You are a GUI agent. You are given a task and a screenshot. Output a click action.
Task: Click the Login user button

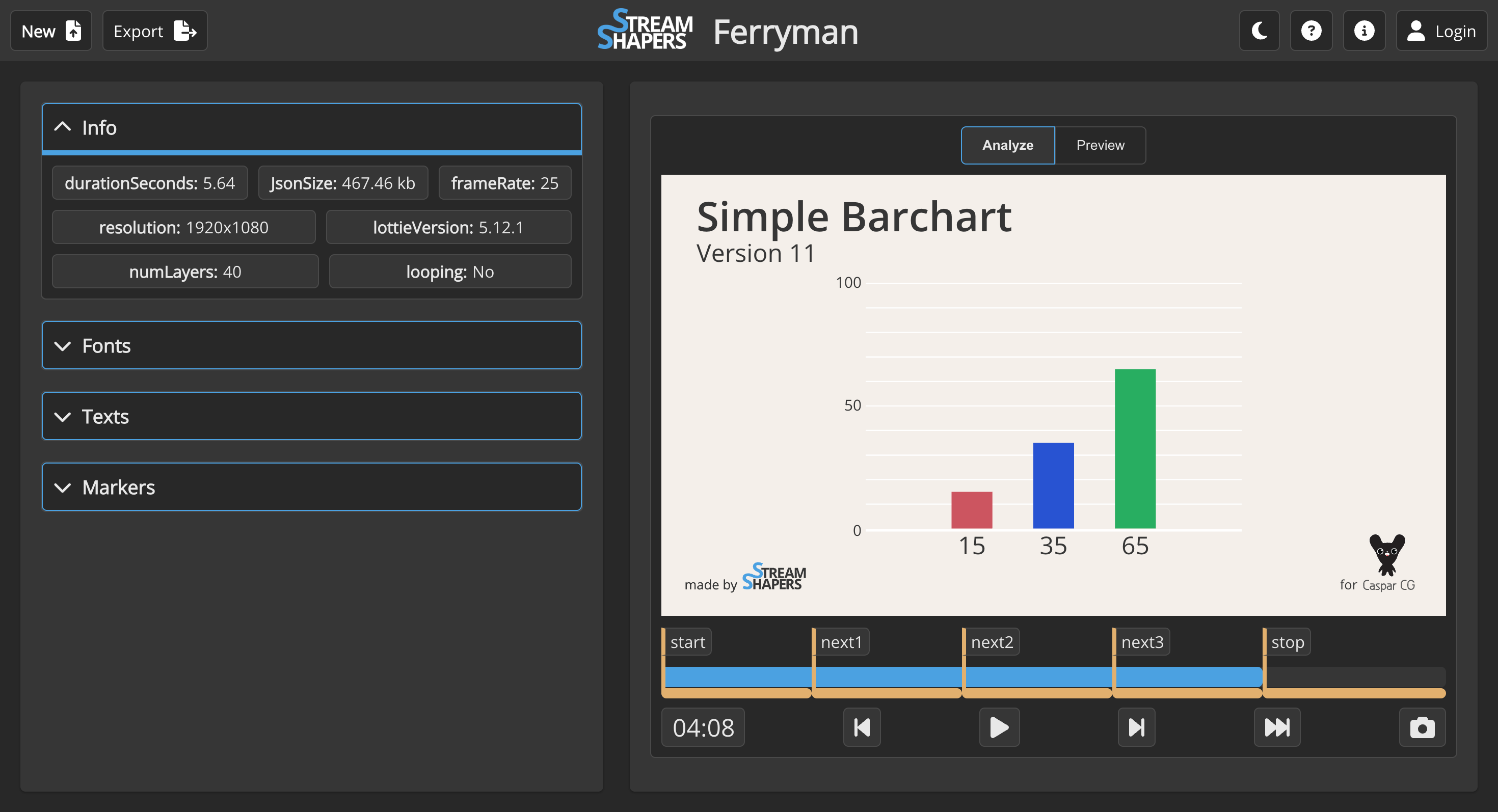[1441, 31]
